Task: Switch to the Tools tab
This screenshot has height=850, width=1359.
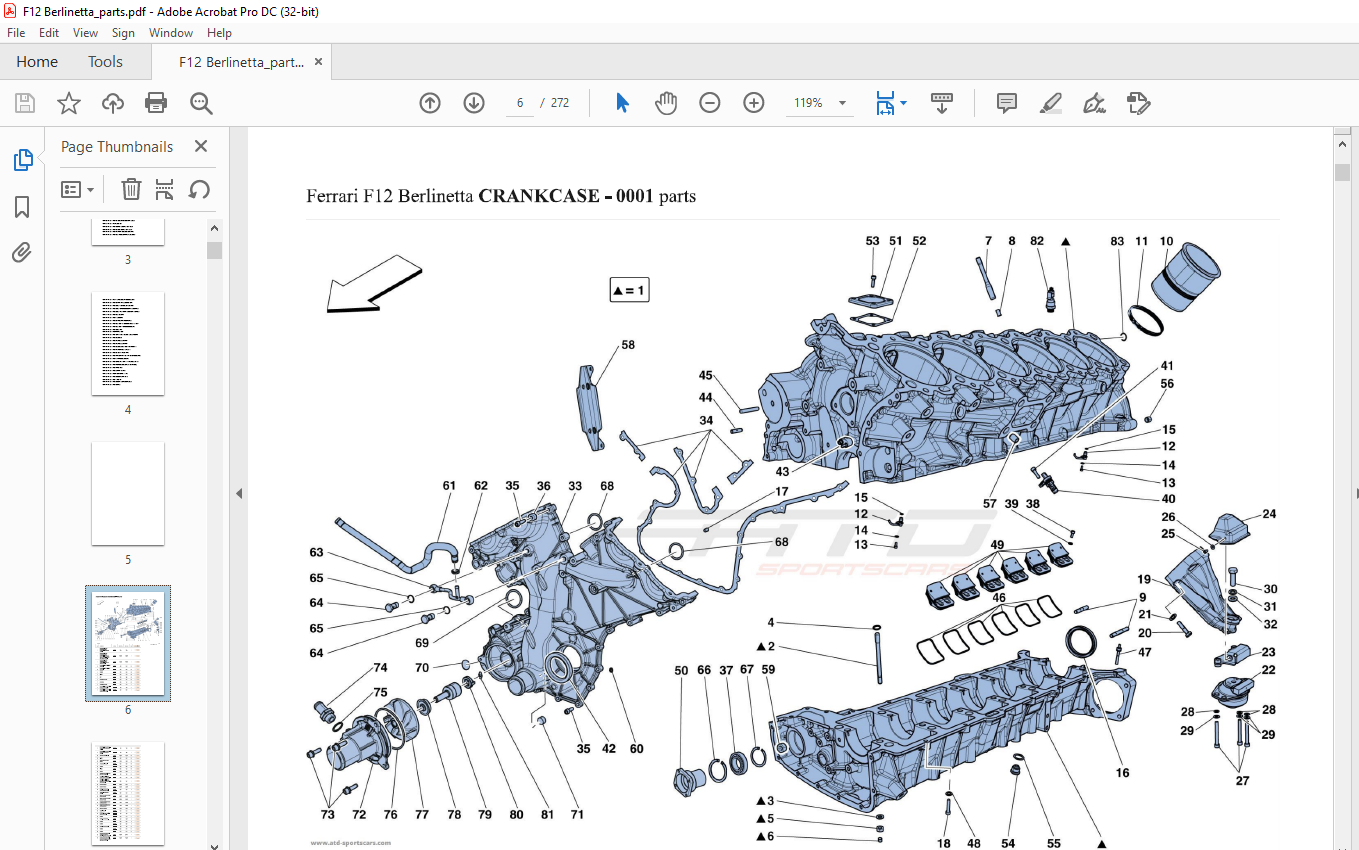Action: (x=105, y=62)
